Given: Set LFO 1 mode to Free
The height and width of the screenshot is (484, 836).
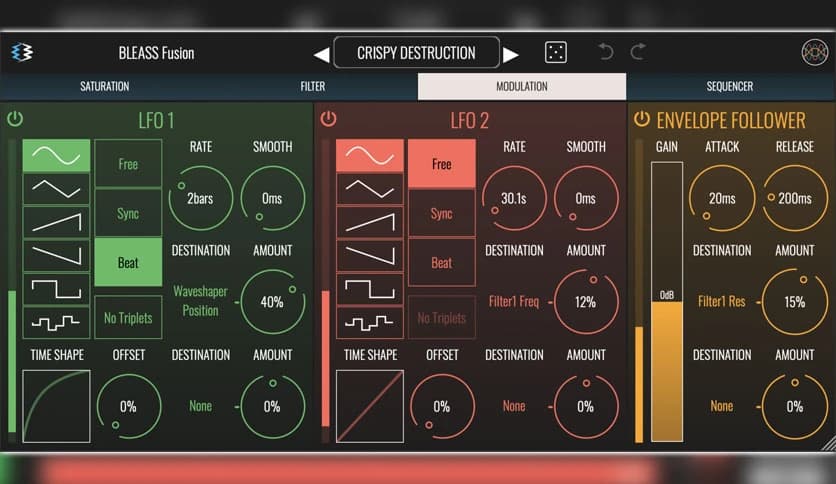Looking at the screenshot, I should tap(128, 164).
